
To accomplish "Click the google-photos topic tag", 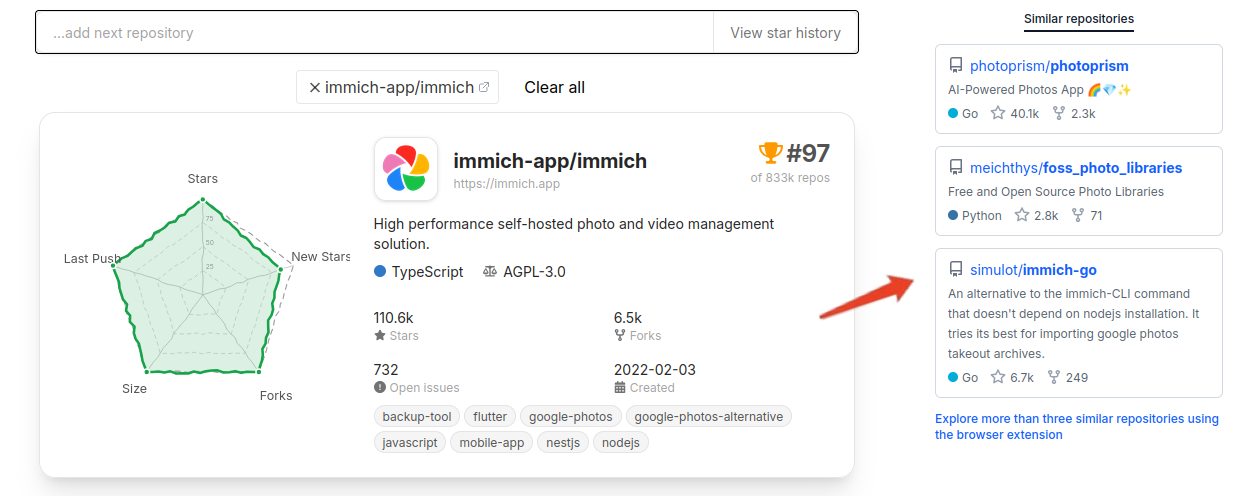I will click(572, 417).
